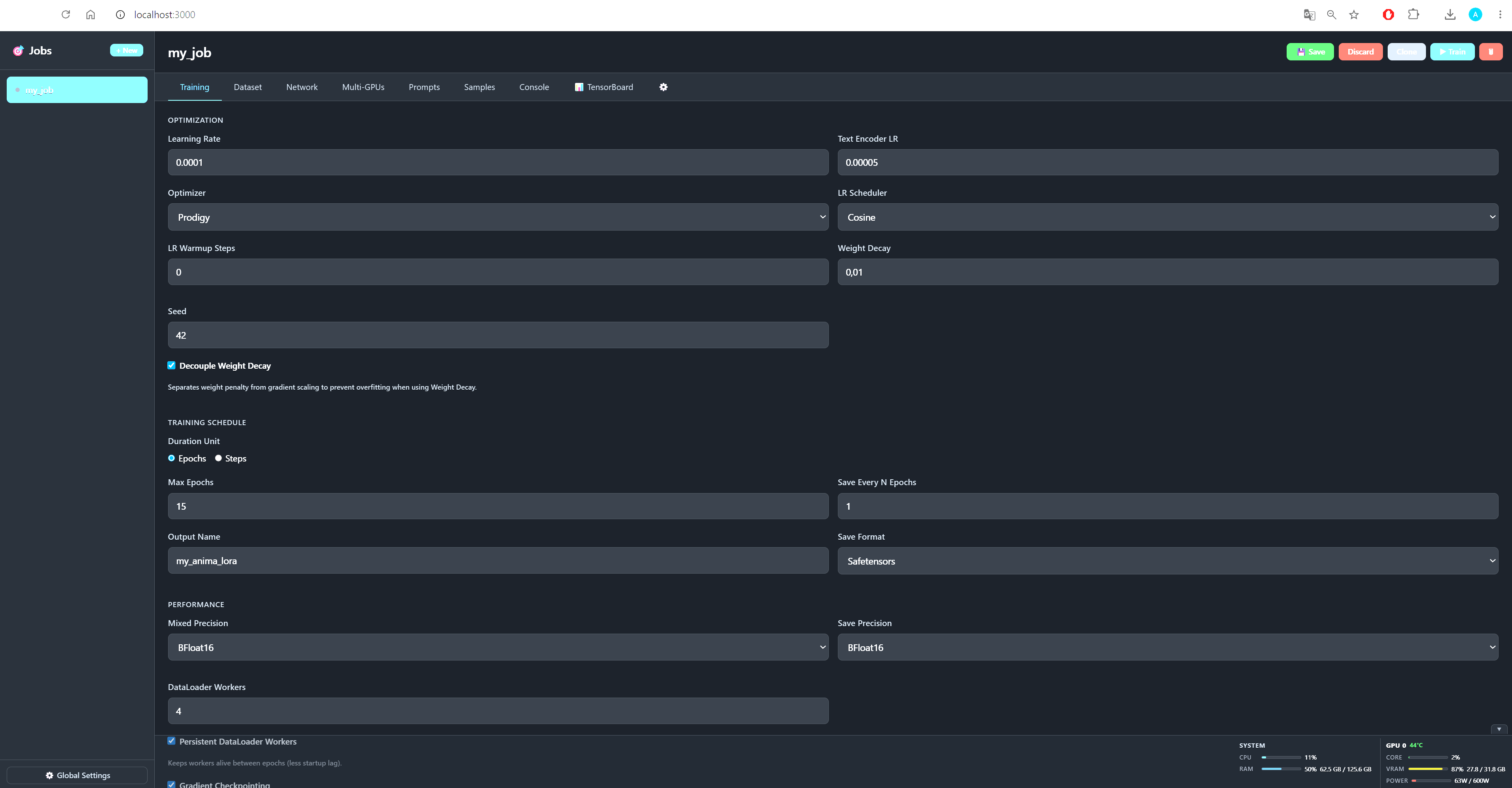Image resolution: width=1512 pixels, height=788 pixels.
Task: Switch to the Training tab
Action: (x=194, y=87)
